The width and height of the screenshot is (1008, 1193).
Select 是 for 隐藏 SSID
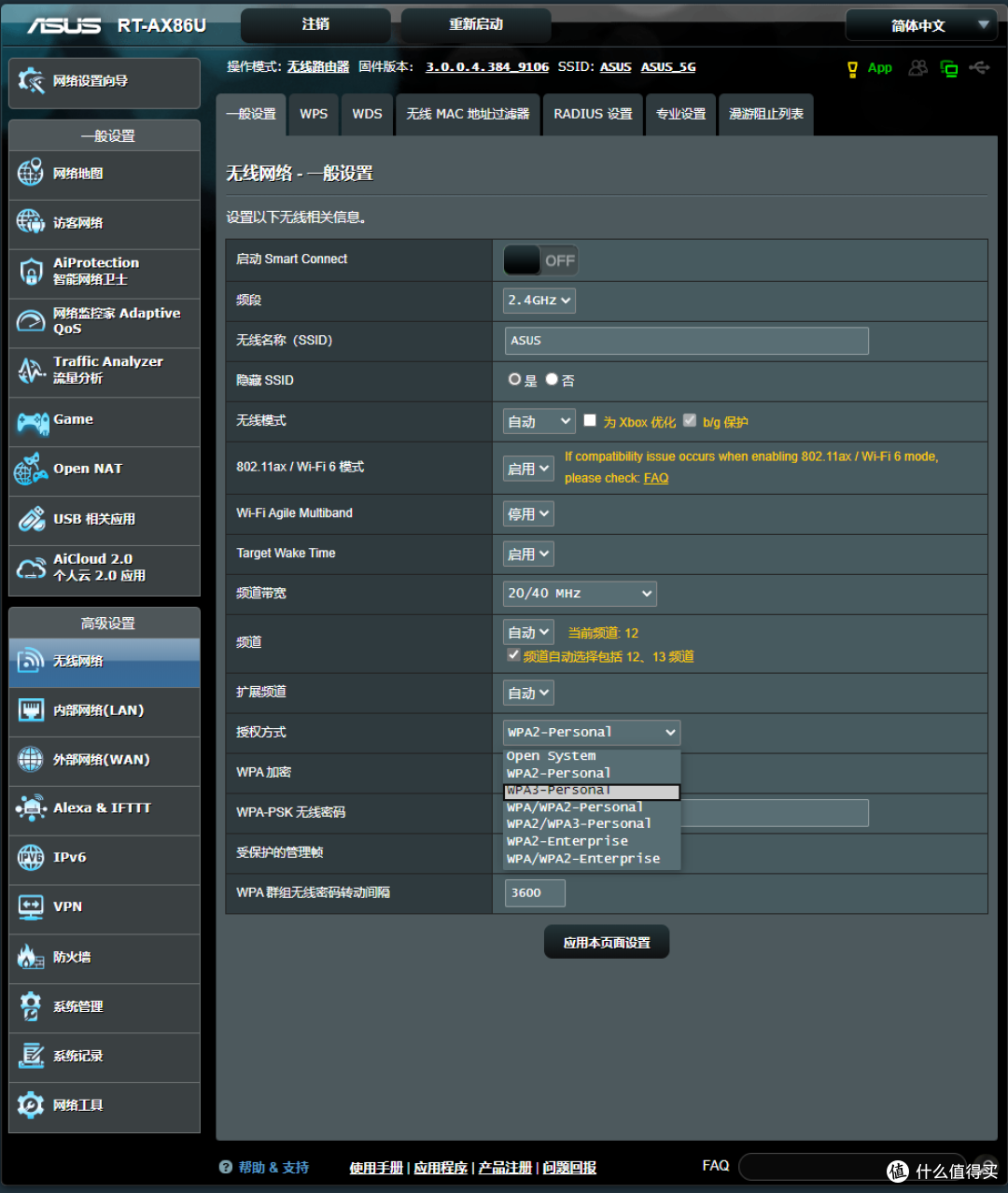[x=514, y=379]
